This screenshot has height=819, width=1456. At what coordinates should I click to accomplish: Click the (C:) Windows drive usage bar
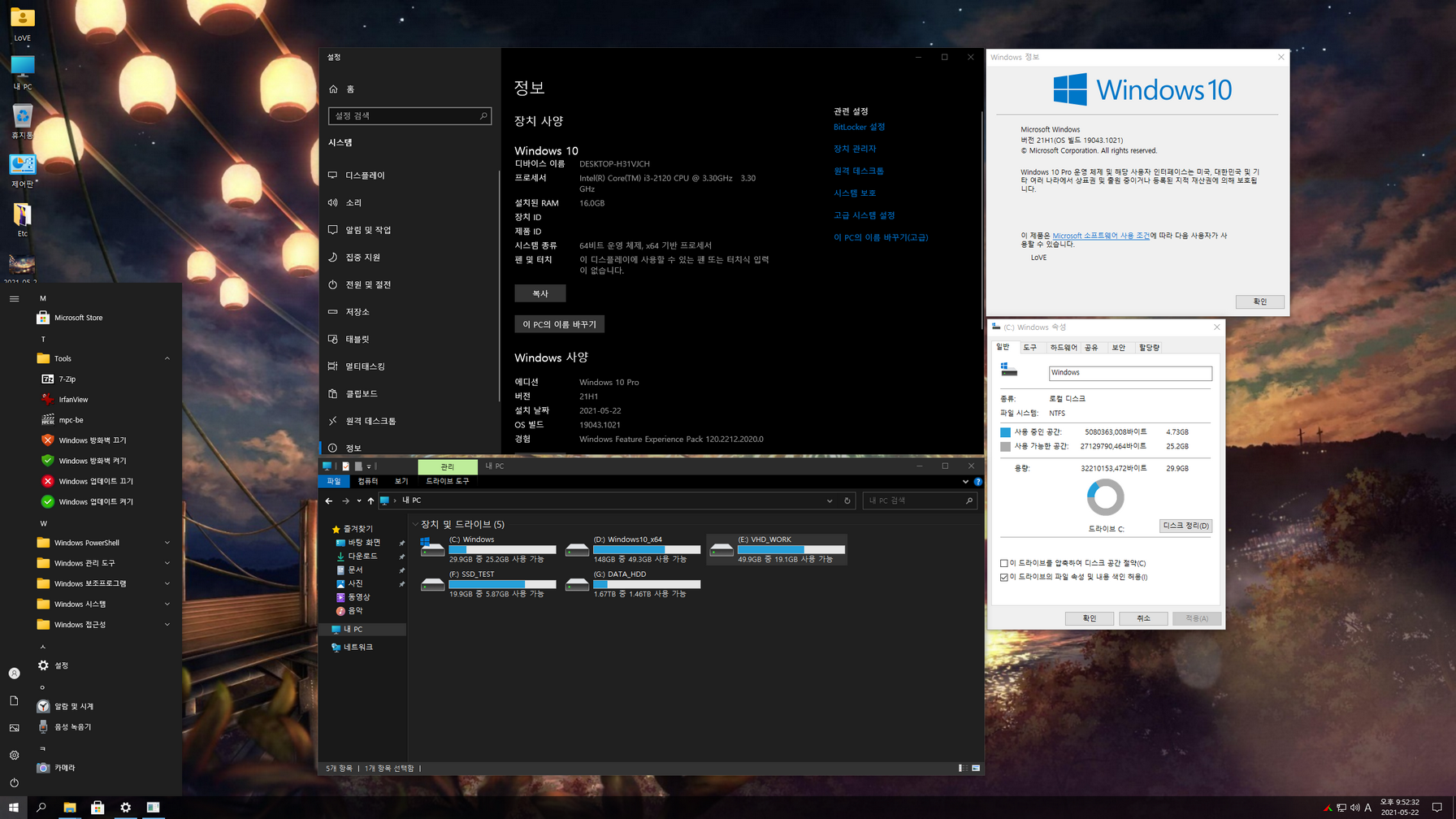click(x=502, y=549)
